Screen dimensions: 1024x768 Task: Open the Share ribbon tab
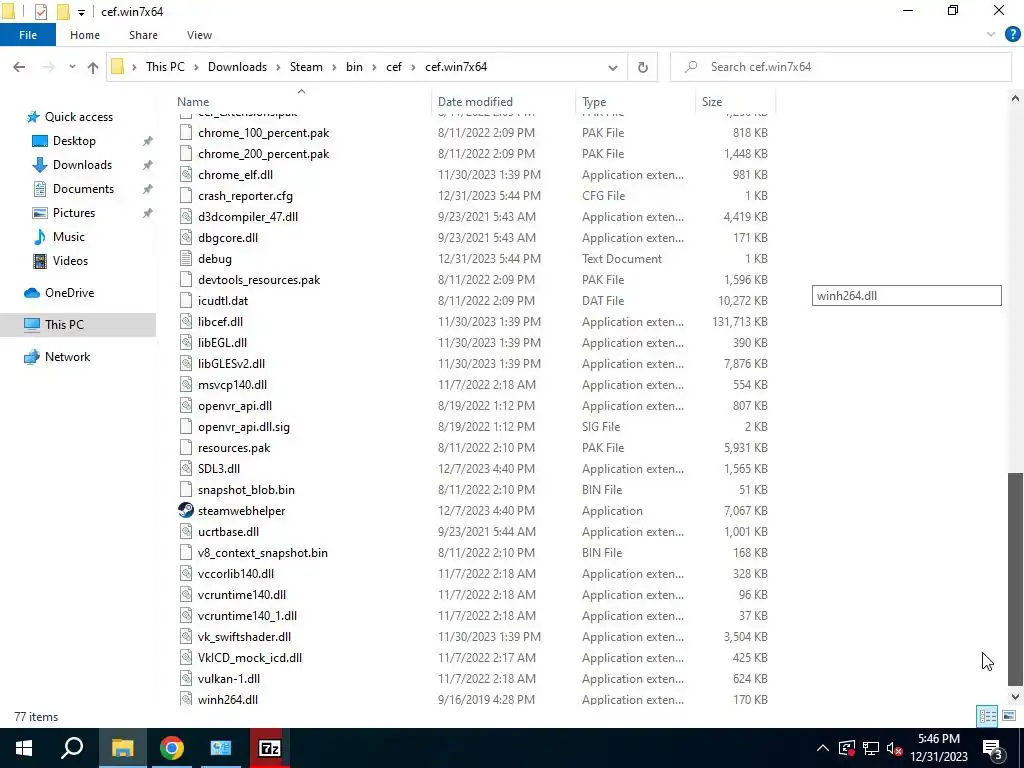pyautogui.click(x=143, y=35)
